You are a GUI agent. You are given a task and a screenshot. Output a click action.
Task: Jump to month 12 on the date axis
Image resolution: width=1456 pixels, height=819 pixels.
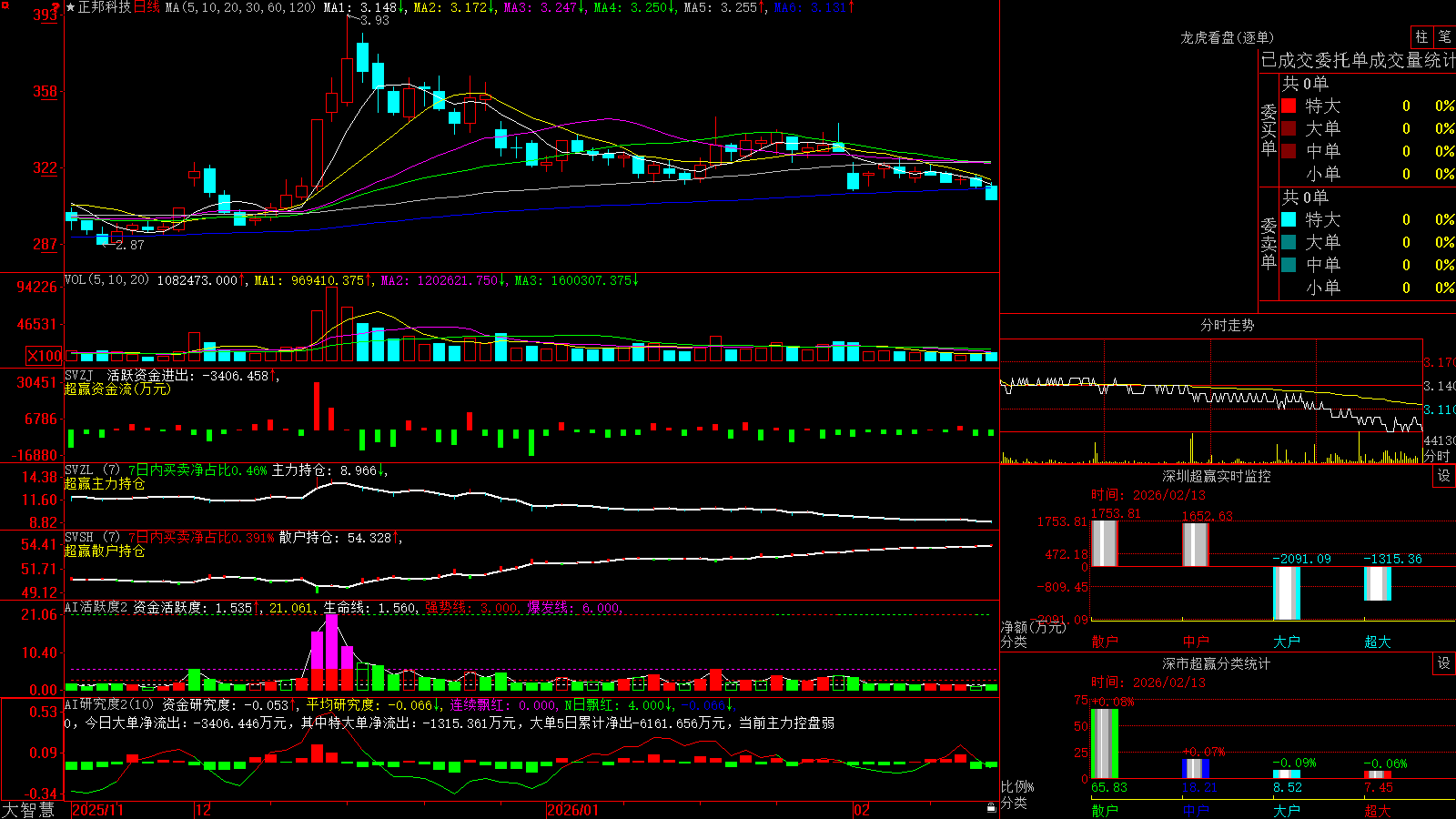coord(203,810)
